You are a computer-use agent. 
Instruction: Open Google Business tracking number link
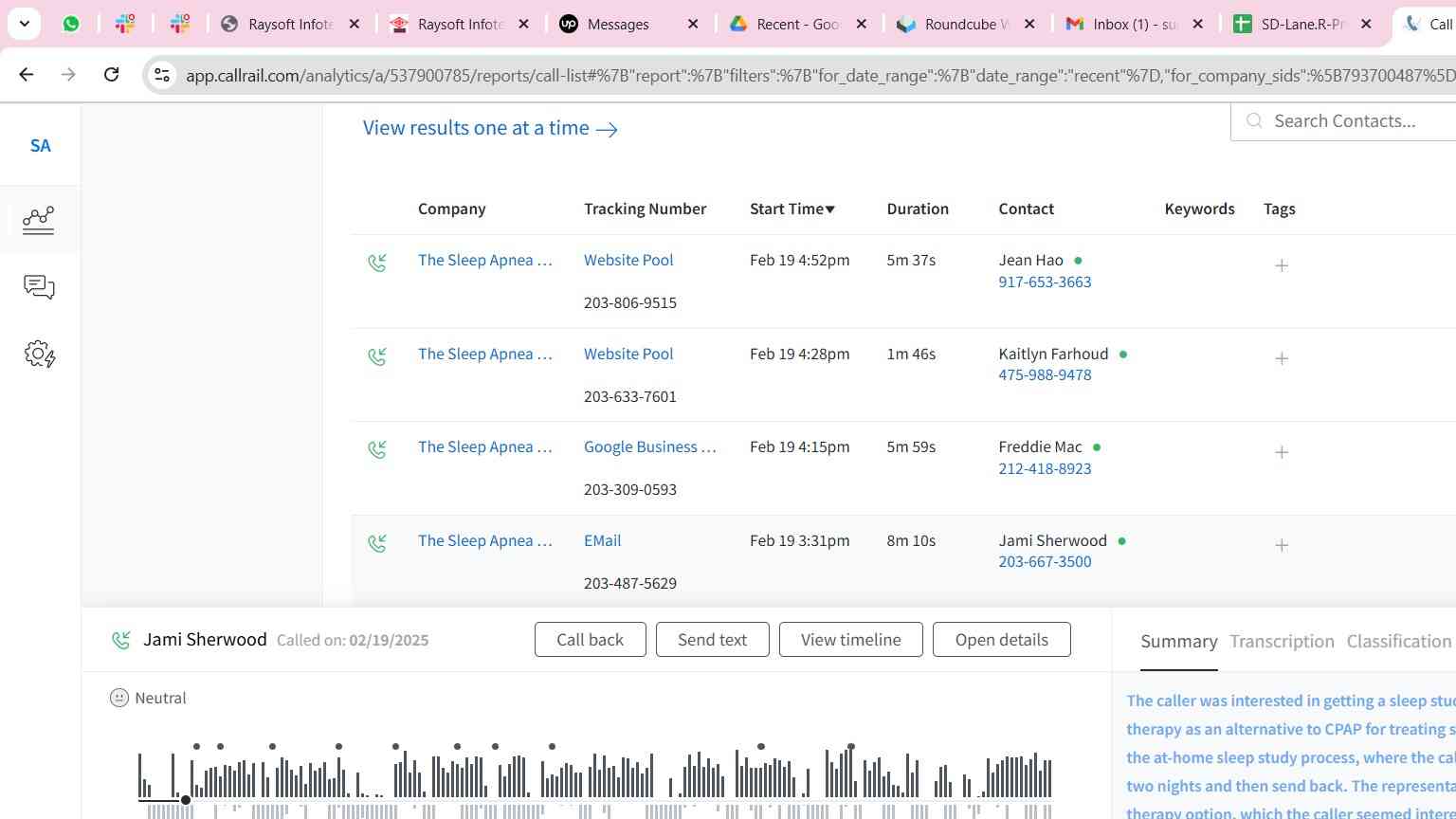(650, 446)
